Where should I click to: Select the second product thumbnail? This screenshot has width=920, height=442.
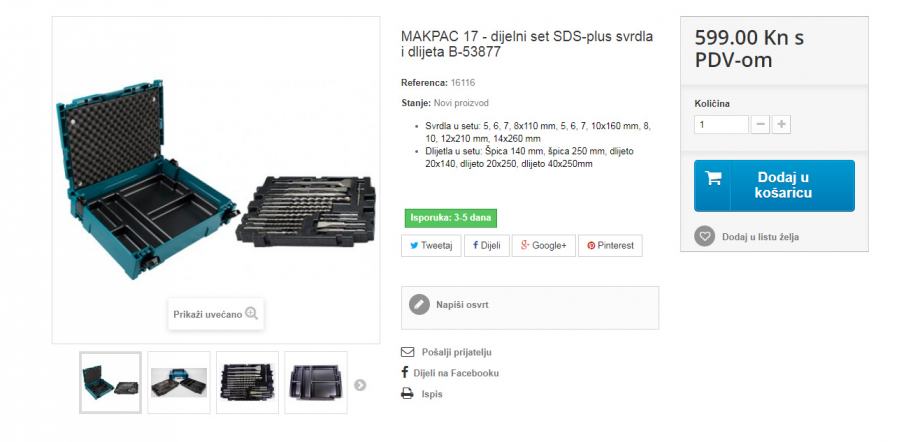pyautogui.click(x=179, y=383)
